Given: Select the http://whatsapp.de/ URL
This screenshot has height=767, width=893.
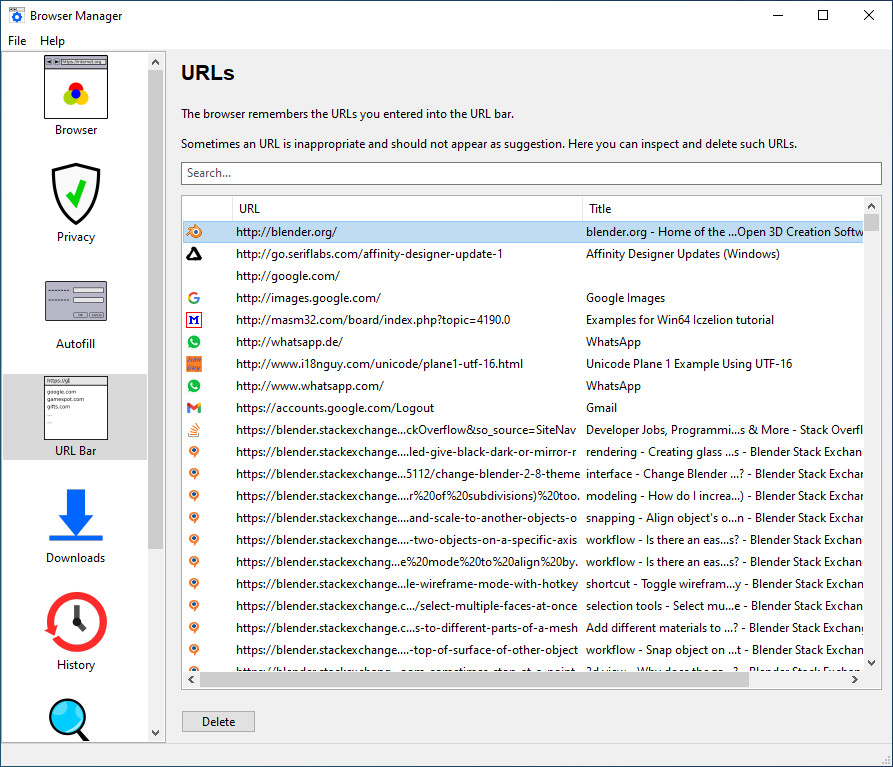Looking at the screenshot, I should tap(289, 342).
